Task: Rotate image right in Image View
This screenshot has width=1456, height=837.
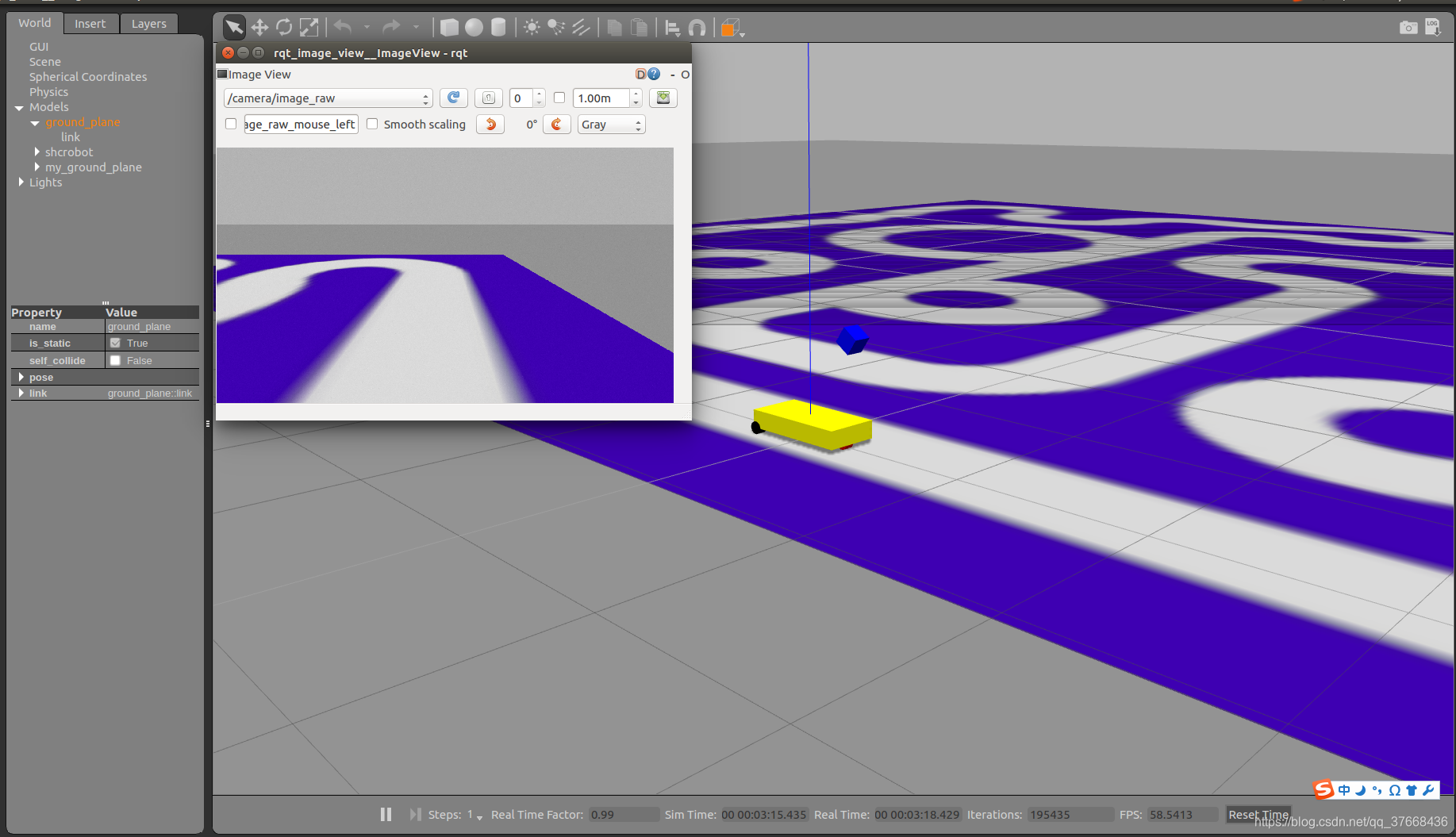Action: 557,125
